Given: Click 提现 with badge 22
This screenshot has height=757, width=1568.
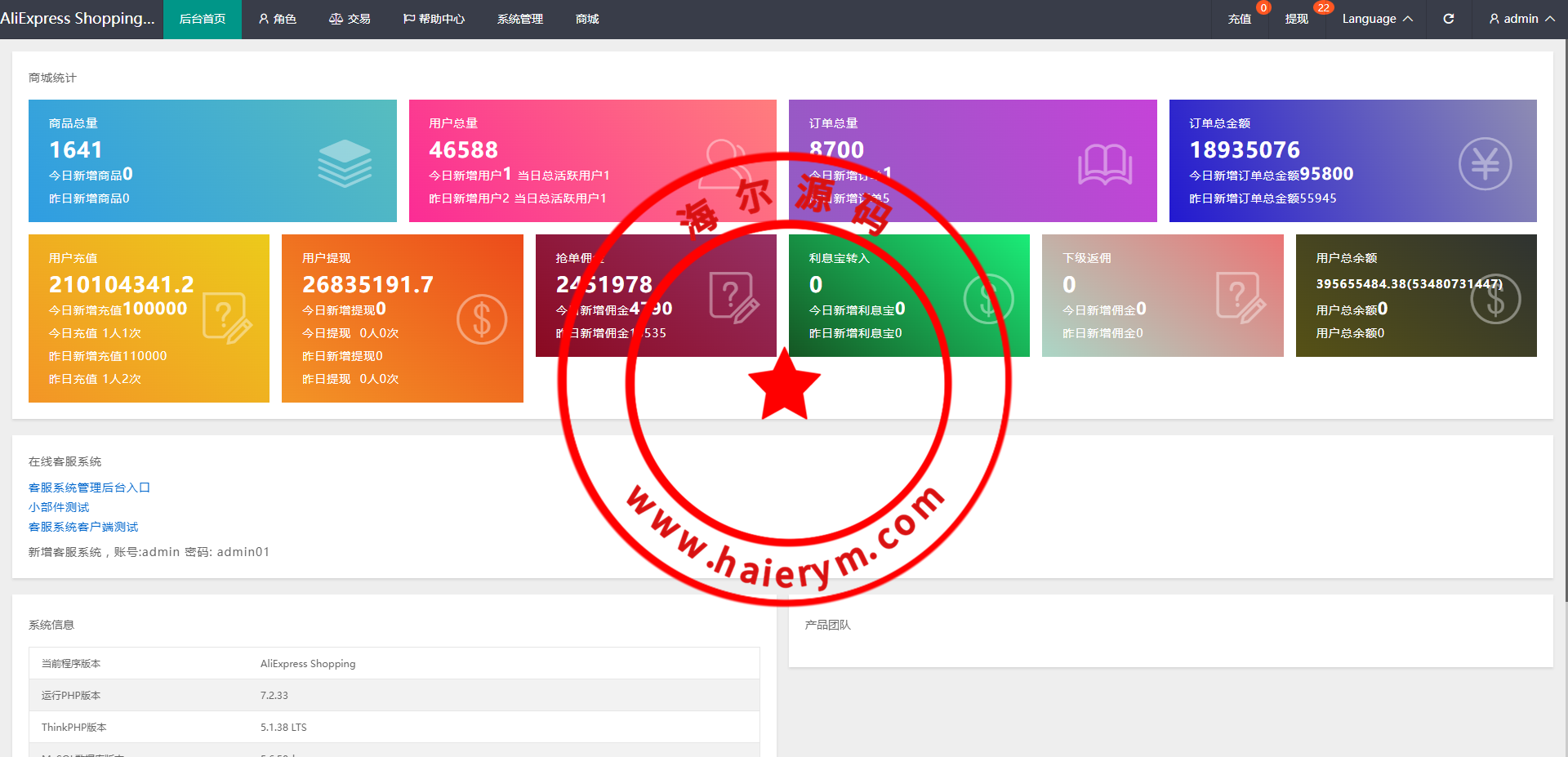Looking at the screenshot, I should 1296,19.
